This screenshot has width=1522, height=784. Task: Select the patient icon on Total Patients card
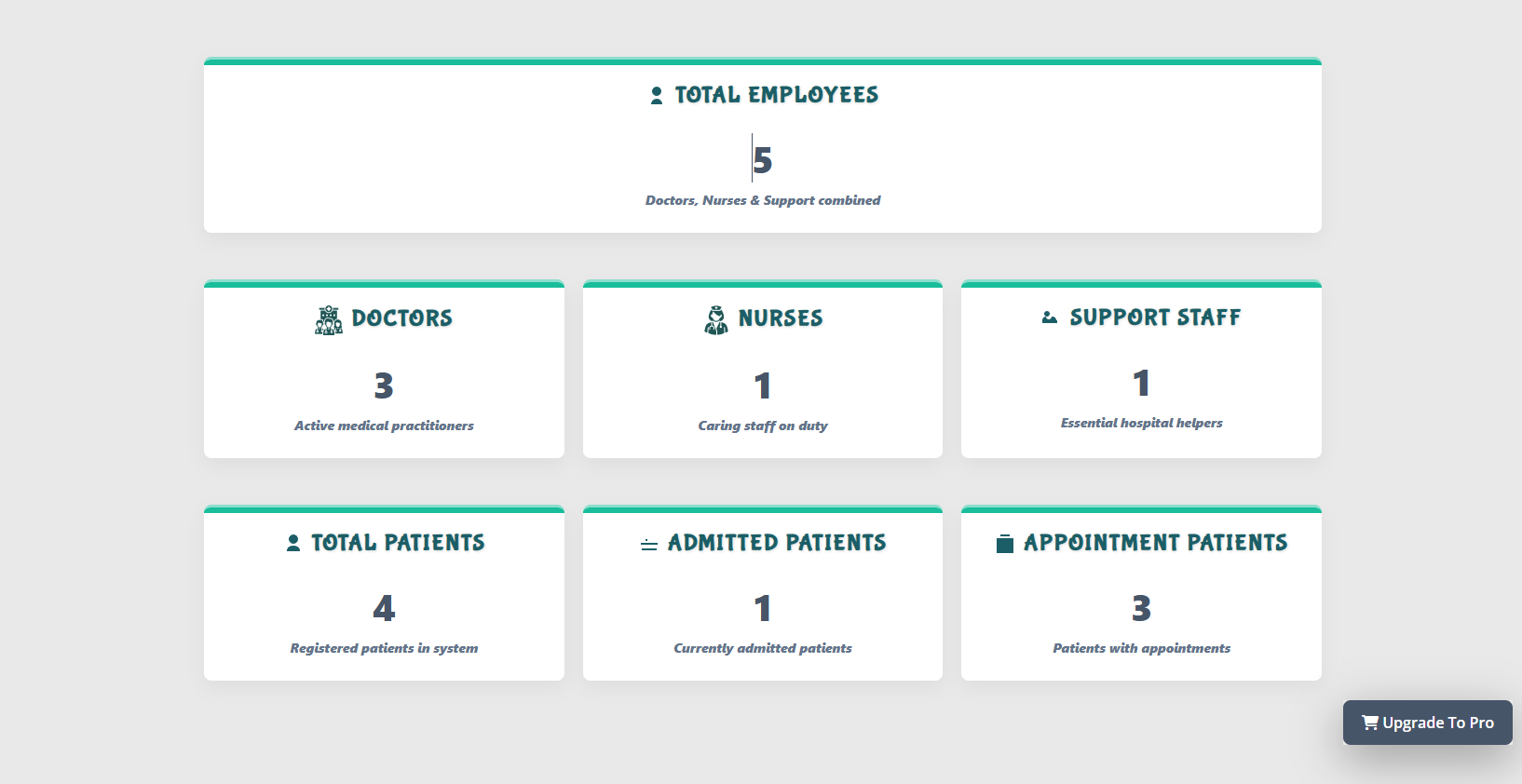click(x=292, y=542)
